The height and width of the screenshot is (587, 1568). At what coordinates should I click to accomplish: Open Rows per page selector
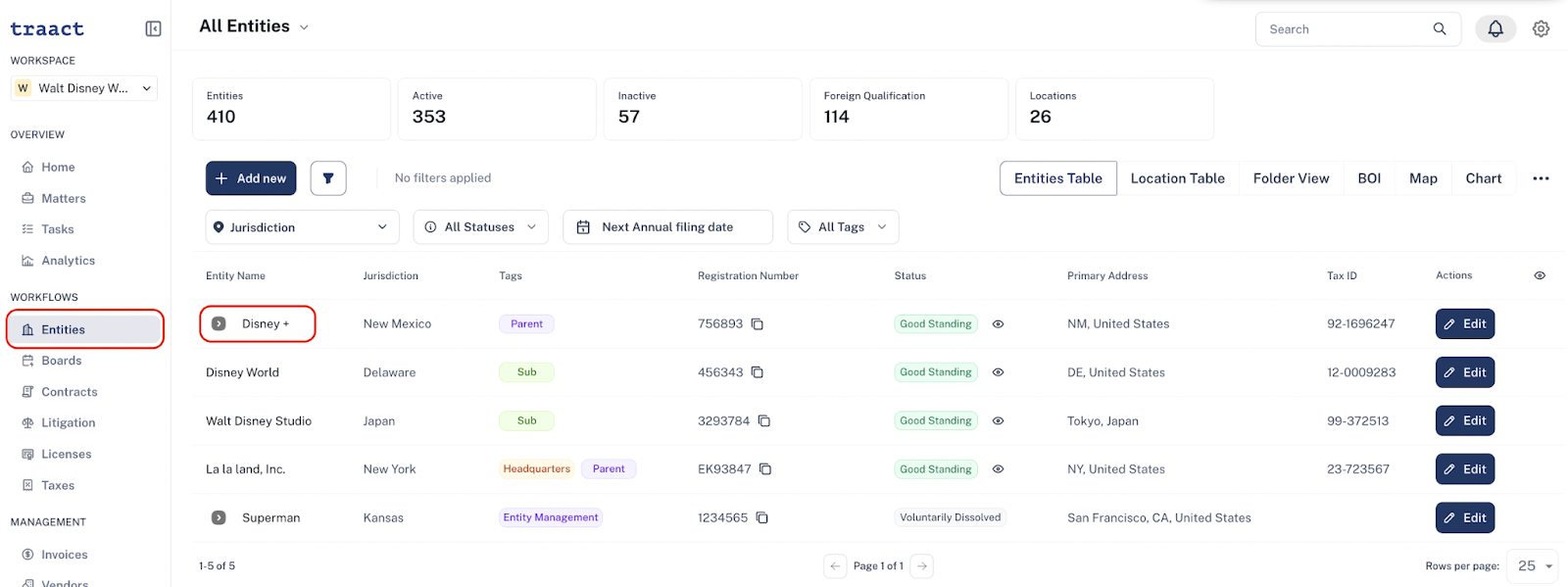coord(1533,566)
